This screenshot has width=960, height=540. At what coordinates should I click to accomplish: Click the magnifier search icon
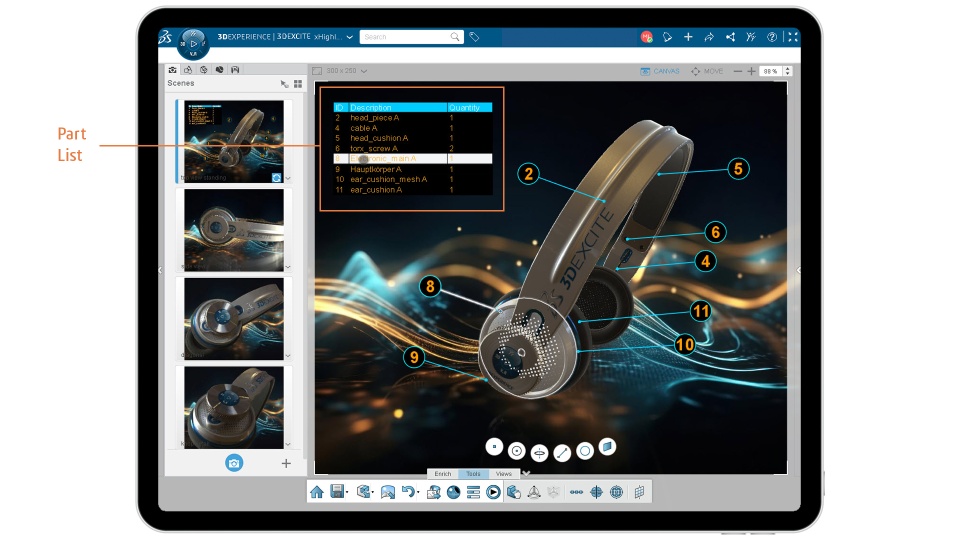(455, 37)
